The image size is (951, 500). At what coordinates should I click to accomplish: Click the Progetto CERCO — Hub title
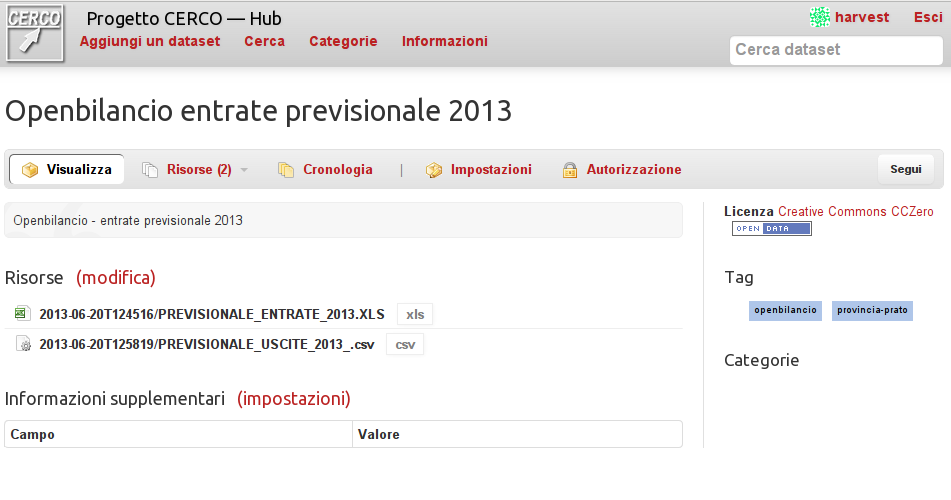pos(184,18)
